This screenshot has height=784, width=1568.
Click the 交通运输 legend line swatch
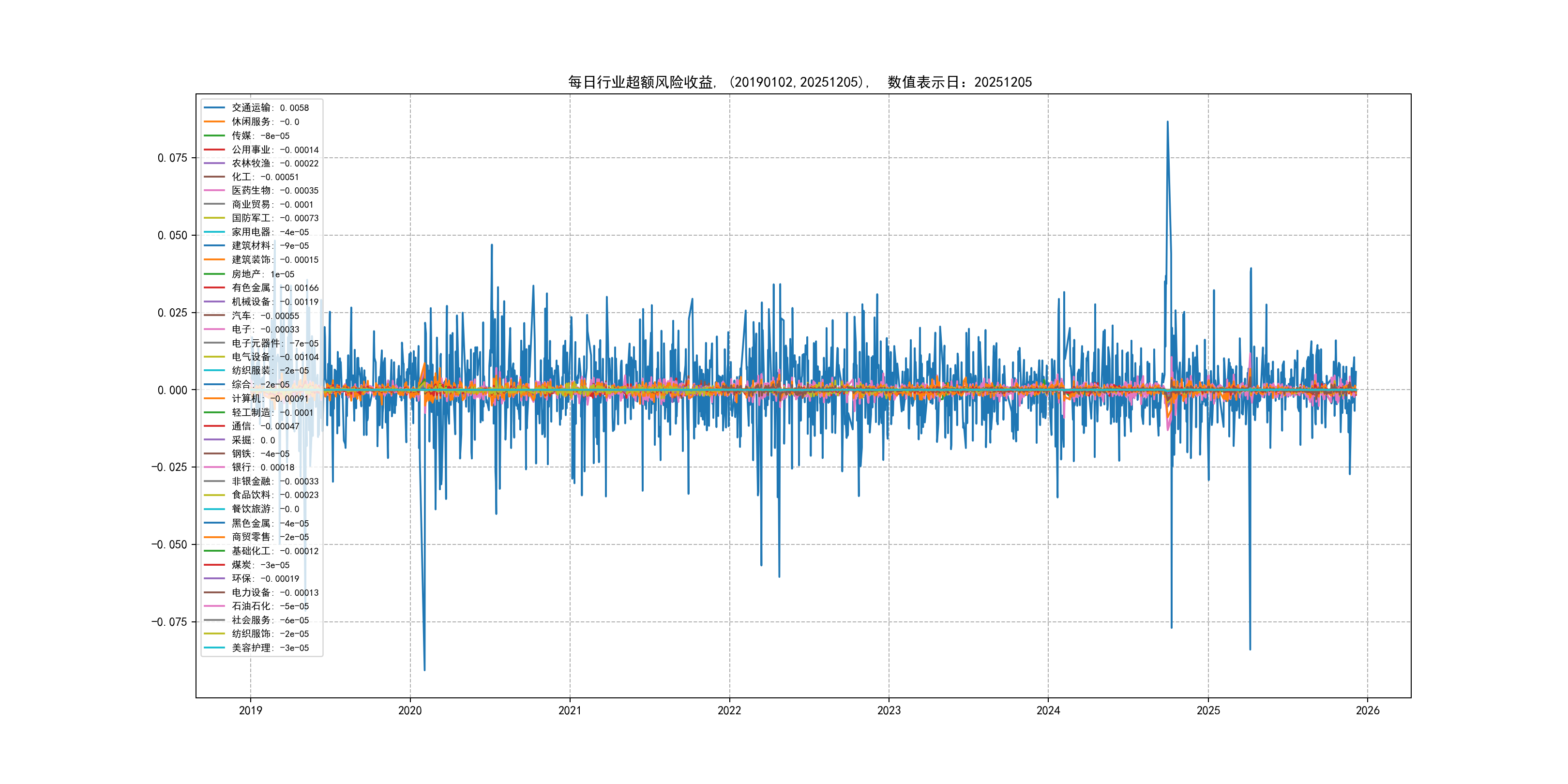214,108
